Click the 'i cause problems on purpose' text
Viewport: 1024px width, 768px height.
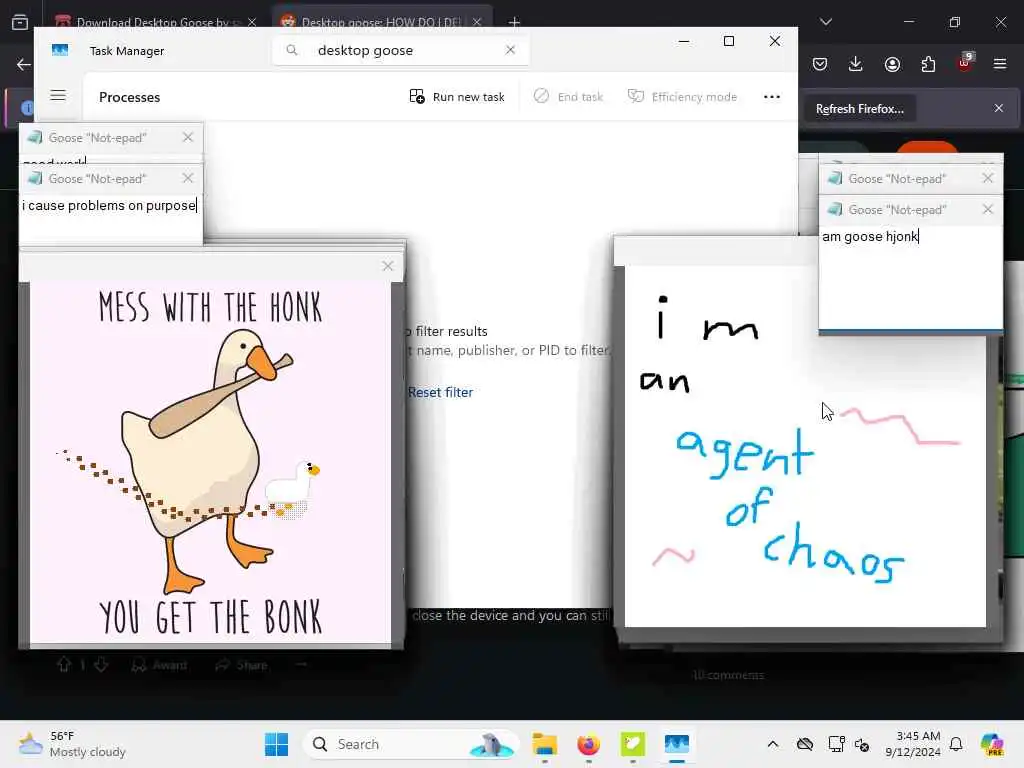[109, 206]
